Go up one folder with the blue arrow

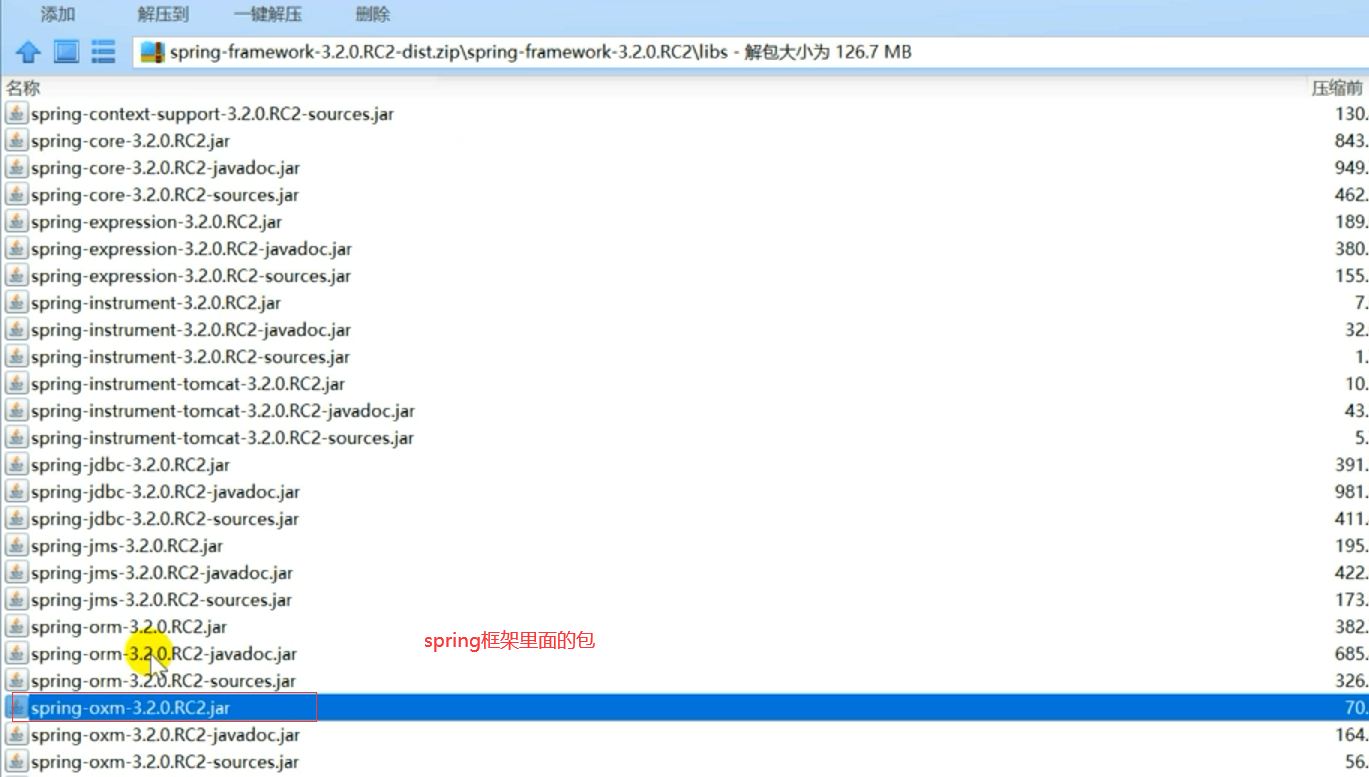(x=28, y=52)
